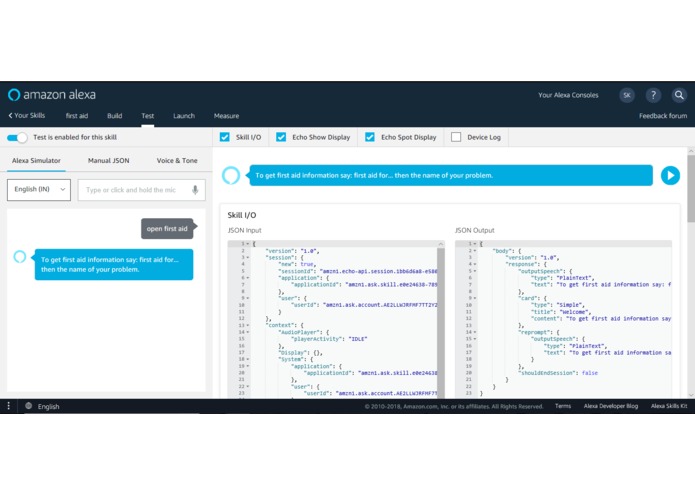Select the "open first aid" utterance bubble
This screenshot has height=494, width=695.
tap(167, 229)
